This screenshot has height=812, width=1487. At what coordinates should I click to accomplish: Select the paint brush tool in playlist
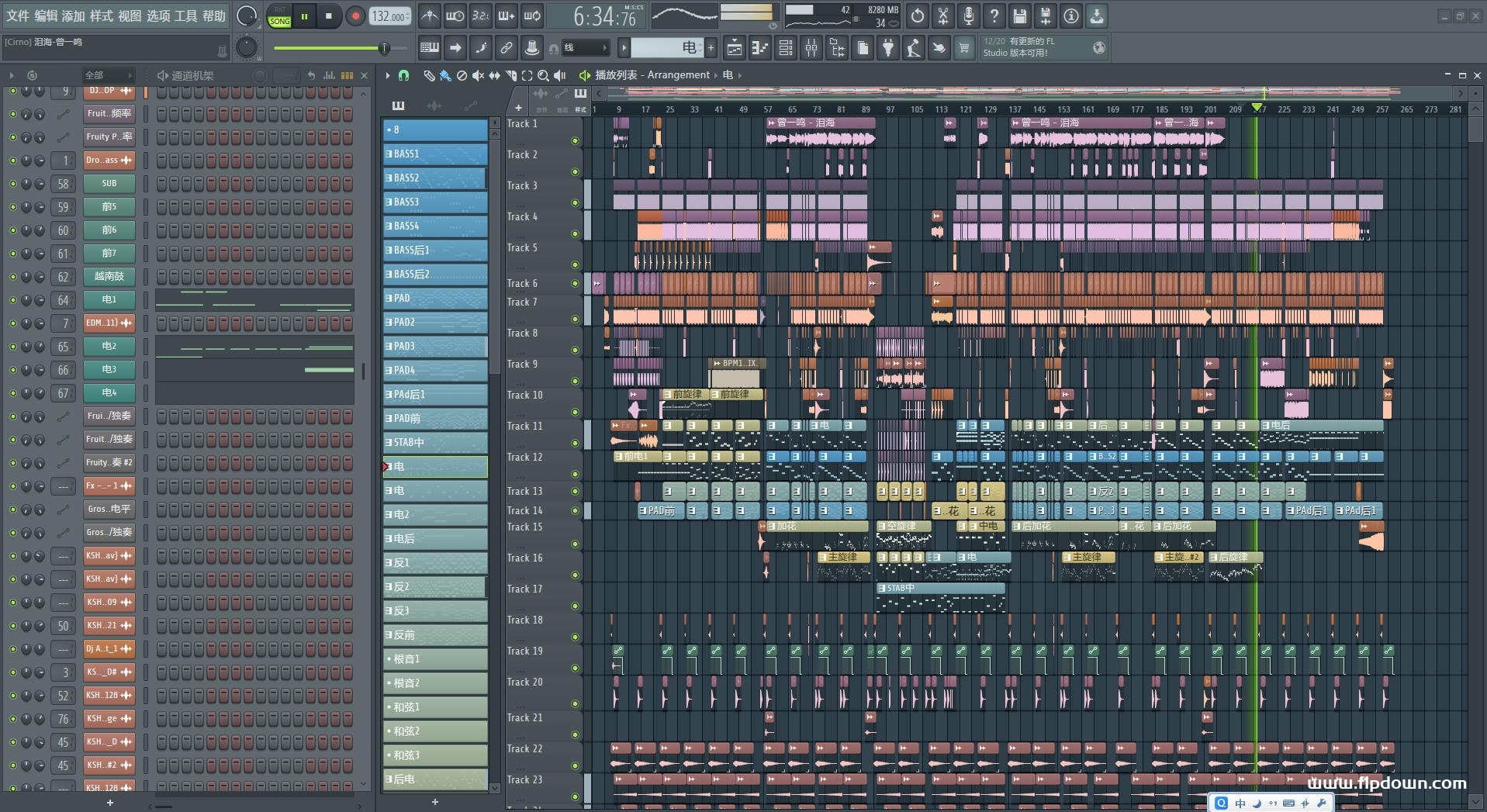[444, 75]
